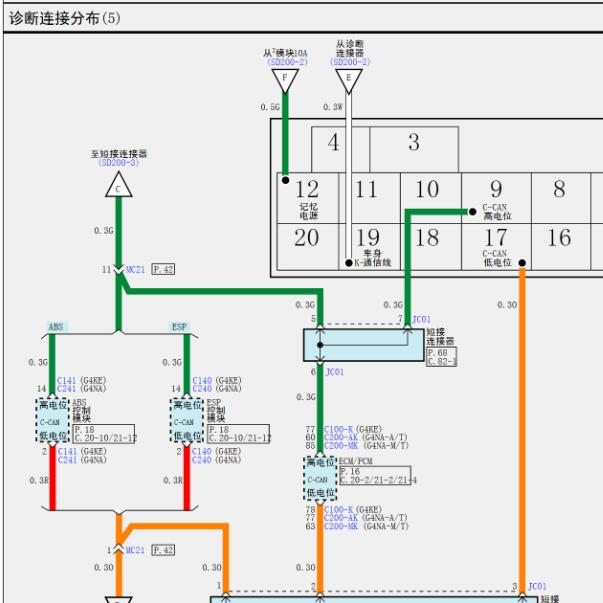
Task: Click the triangle connector marked C
Action: click(x=119, y=185)
